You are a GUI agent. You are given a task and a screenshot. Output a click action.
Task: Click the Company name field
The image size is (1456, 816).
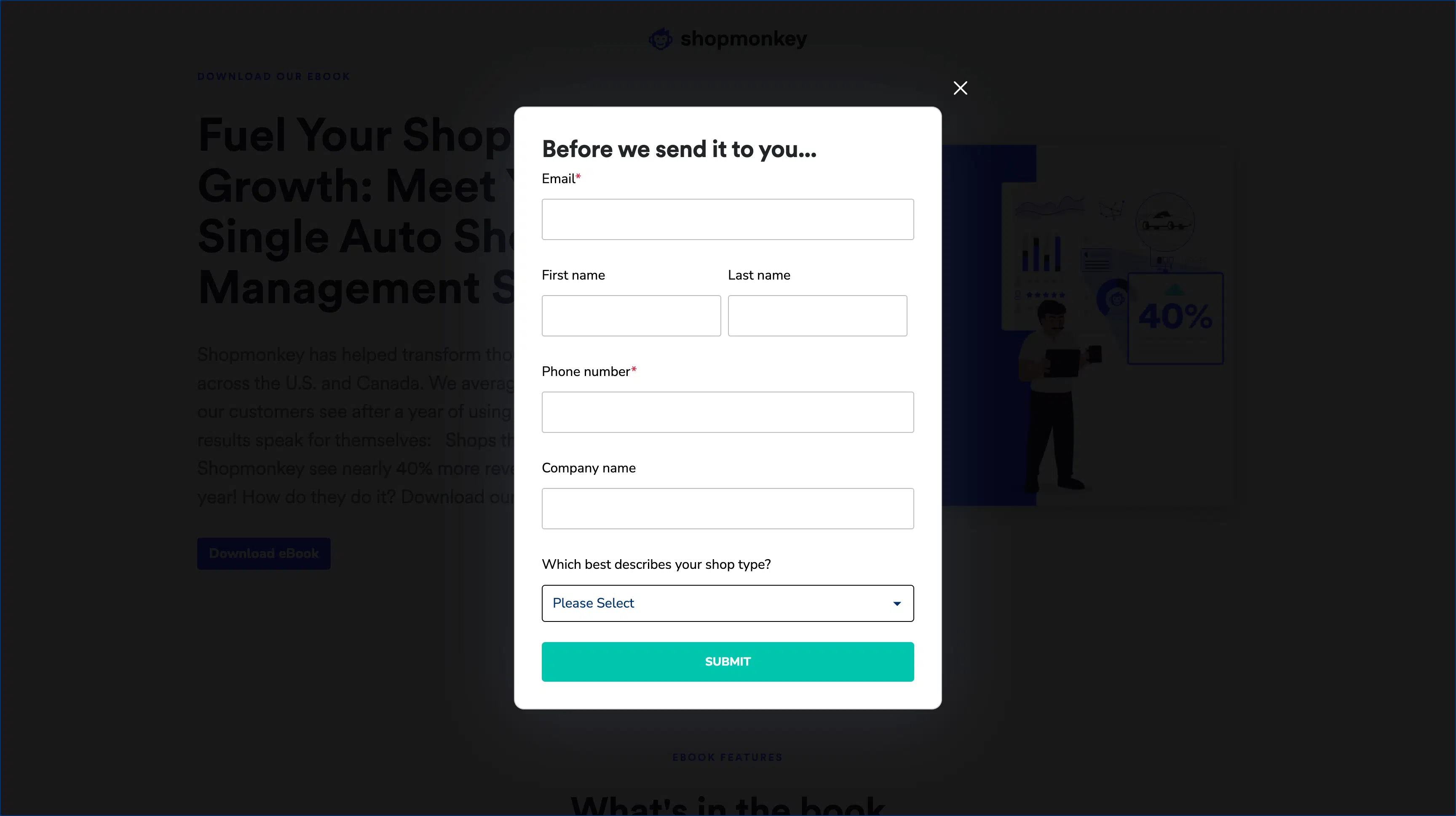click(x=728, y=508)
